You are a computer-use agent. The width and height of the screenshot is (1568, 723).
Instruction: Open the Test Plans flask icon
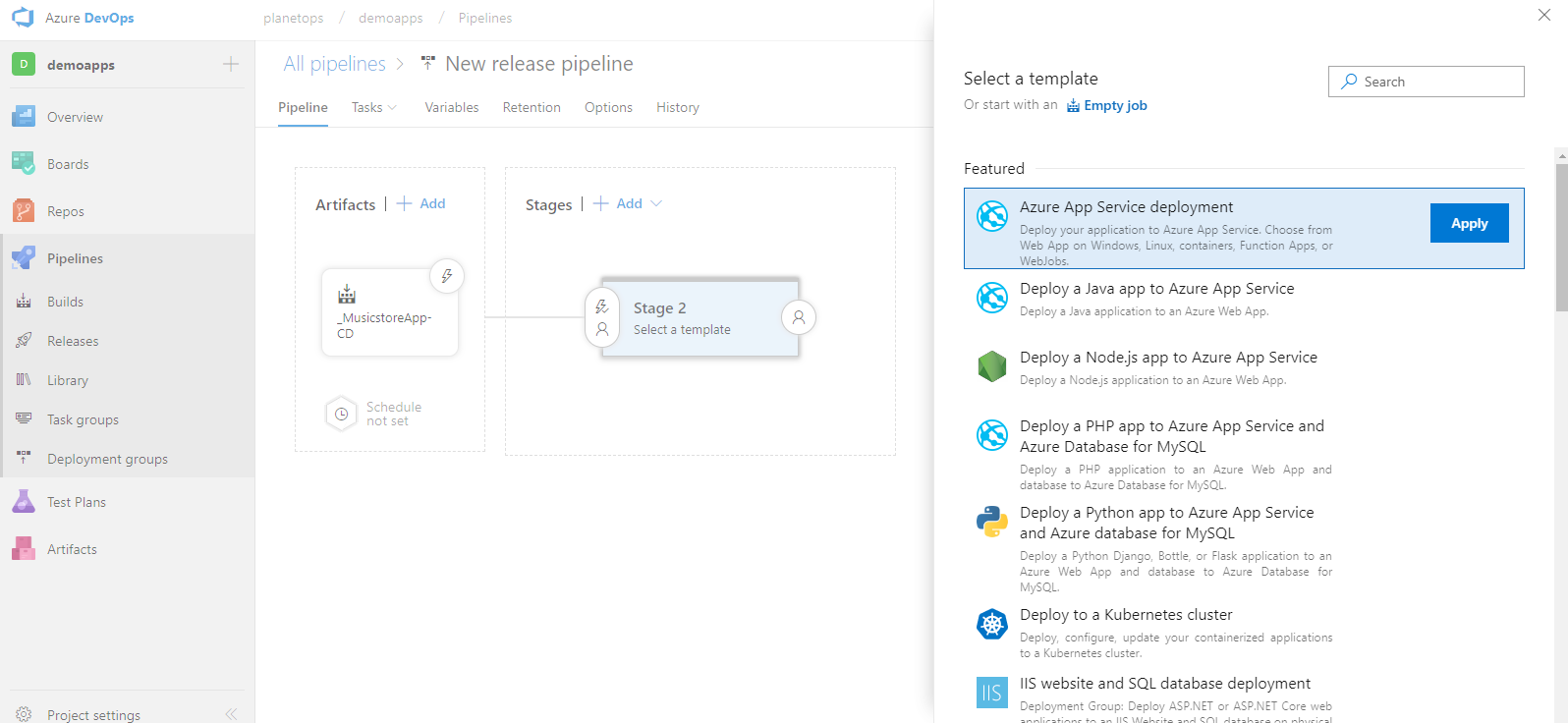tap(24, 502)
